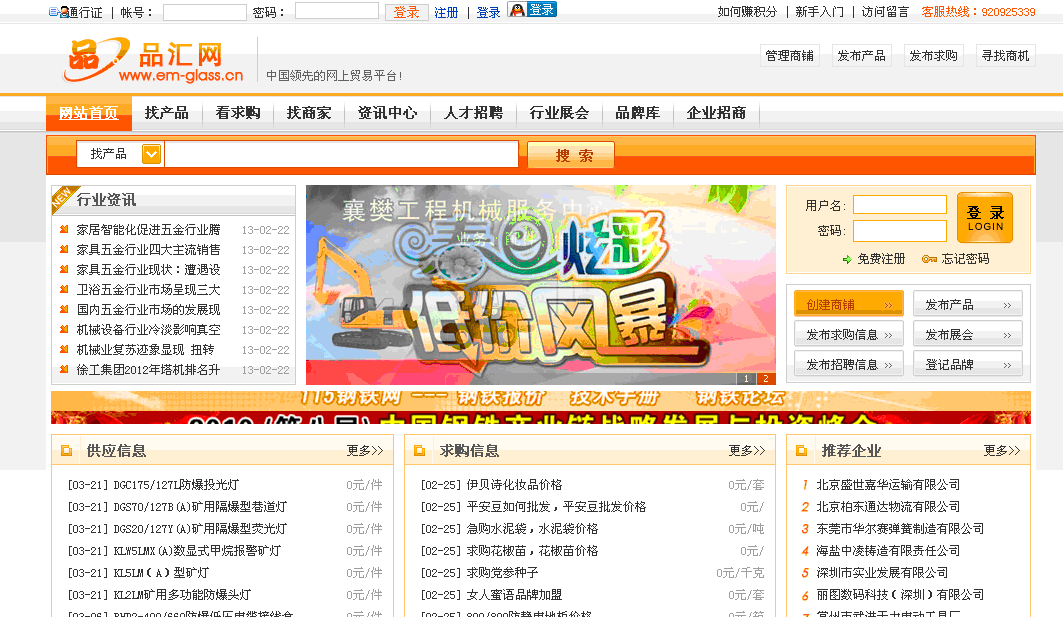Image resolution: width=1063 pixels, height=617 pixels.
Task: Expand 更多 in the 供应信息 section
Action: point(365,451)
